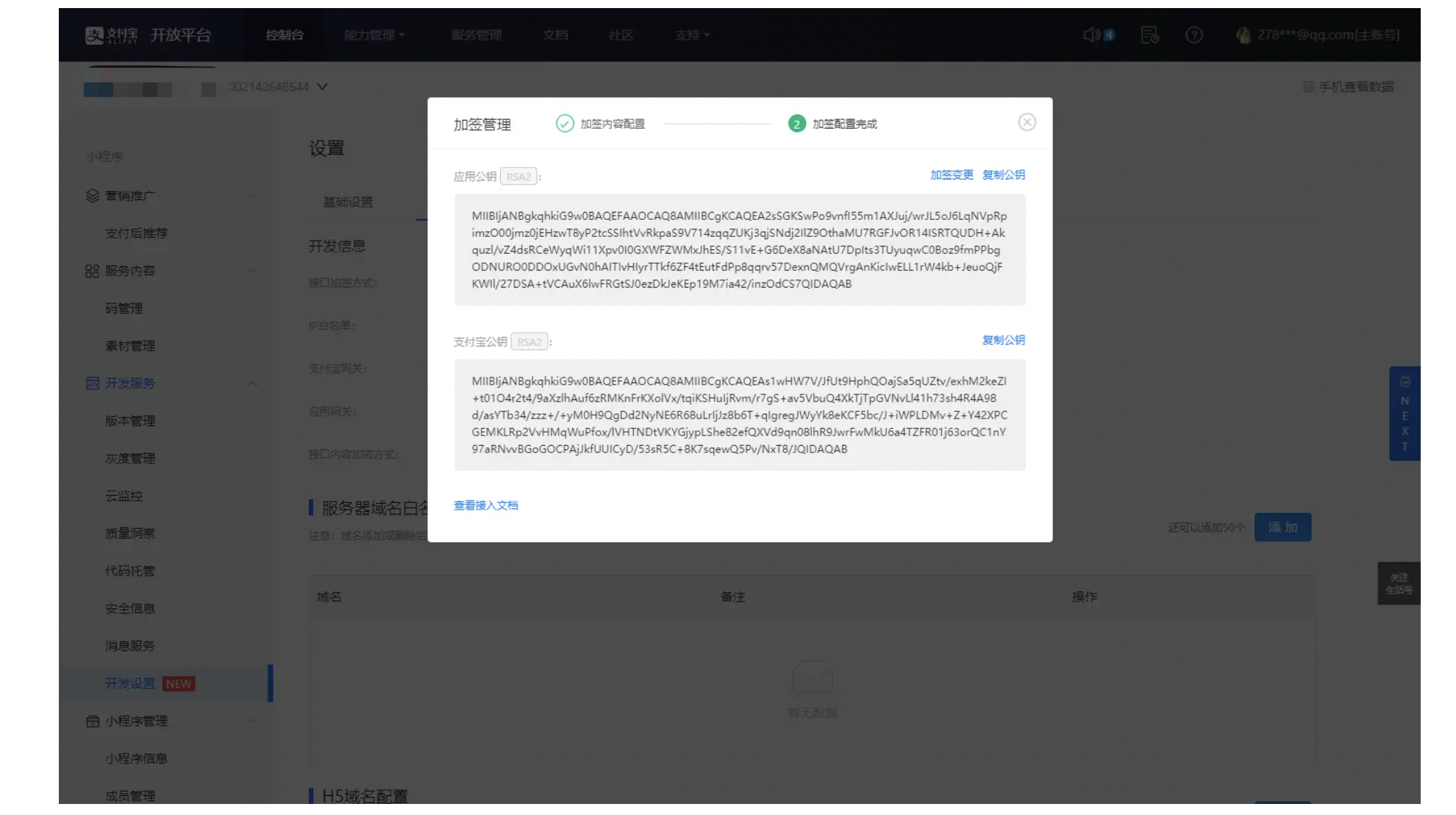The height and width of the screenshot is (815, 1456).
Task: Open 灰度管理 in sidebar
Action: coord(130,458)
